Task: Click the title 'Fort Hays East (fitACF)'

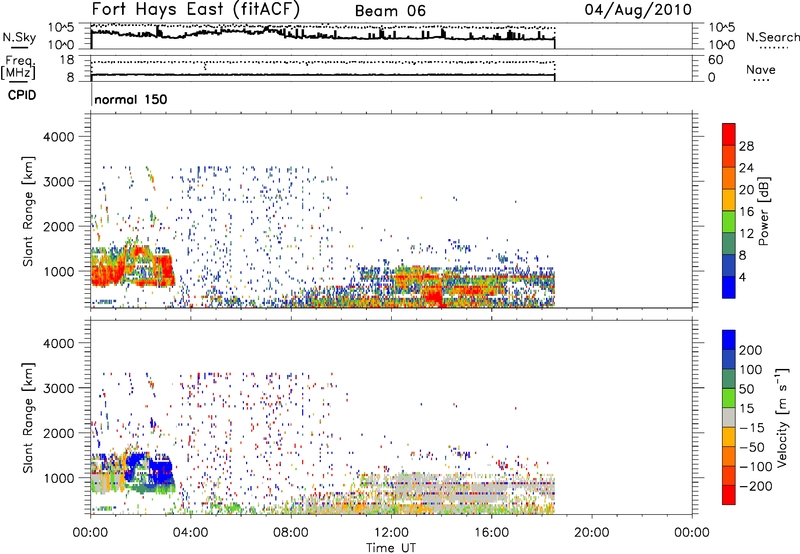Action: coord(196,10)
